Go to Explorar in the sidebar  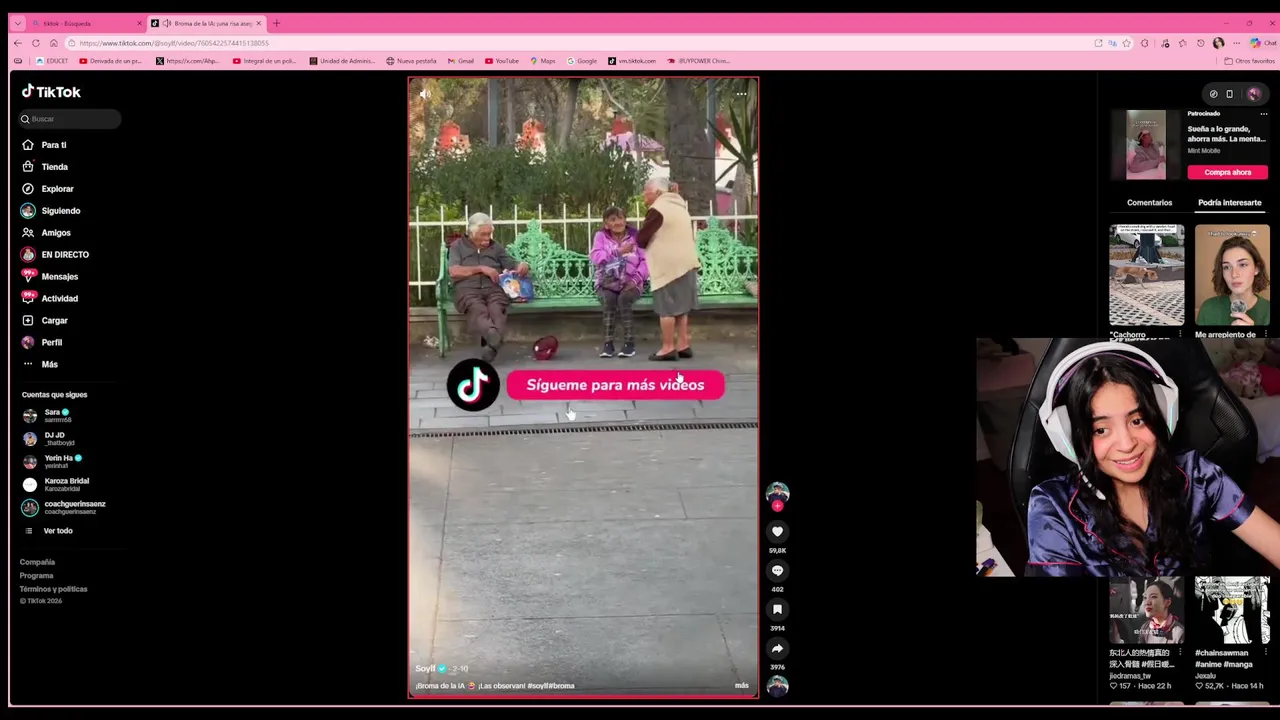point(47,189)
